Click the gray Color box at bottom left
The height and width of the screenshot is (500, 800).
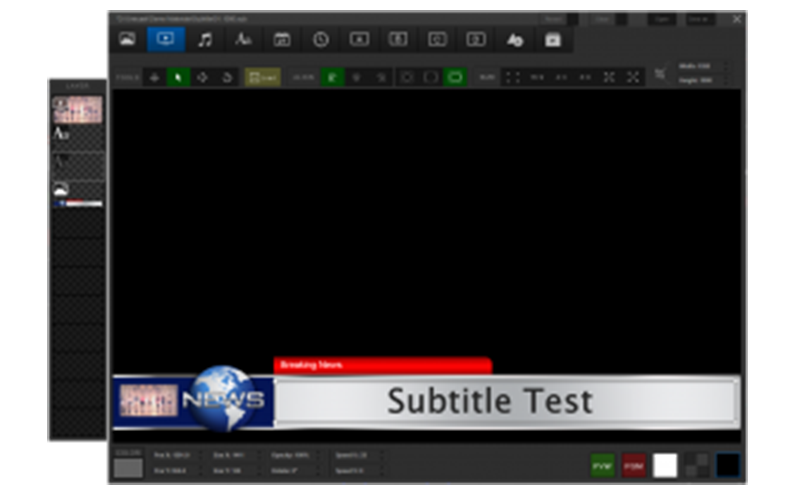pyautogui.click(x=128, y=467)
